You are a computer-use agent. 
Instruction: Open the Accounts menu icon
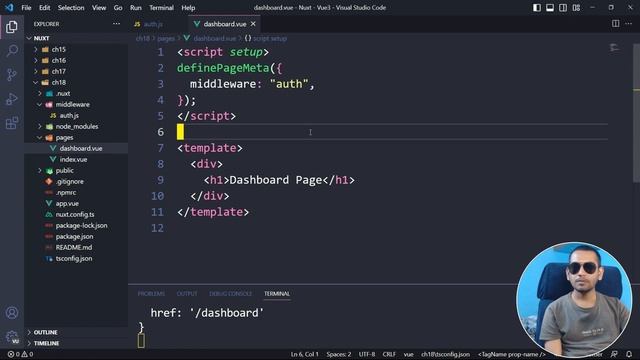(x=12, y=313)
